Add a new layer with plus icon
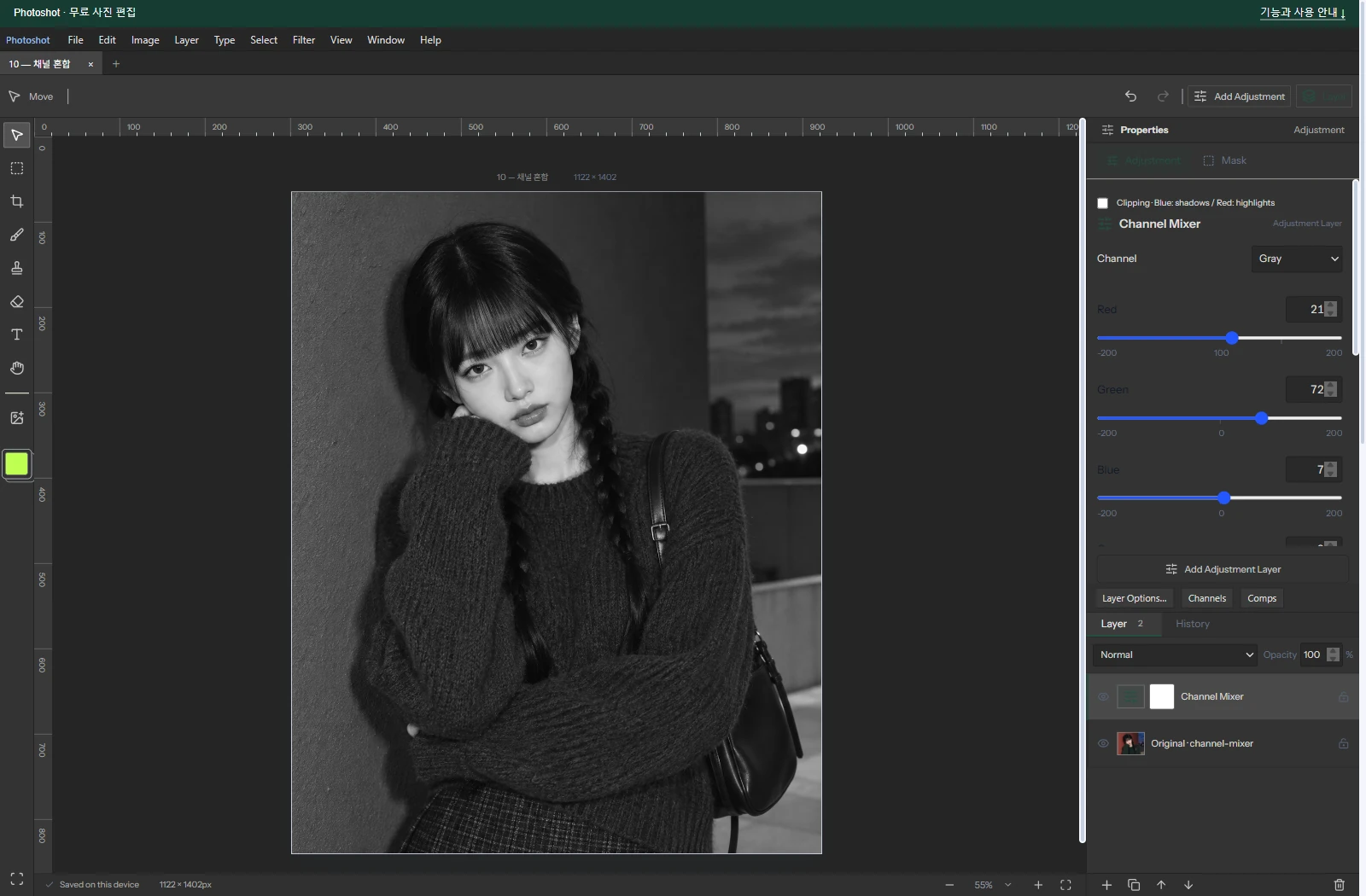 [1106, 885]
